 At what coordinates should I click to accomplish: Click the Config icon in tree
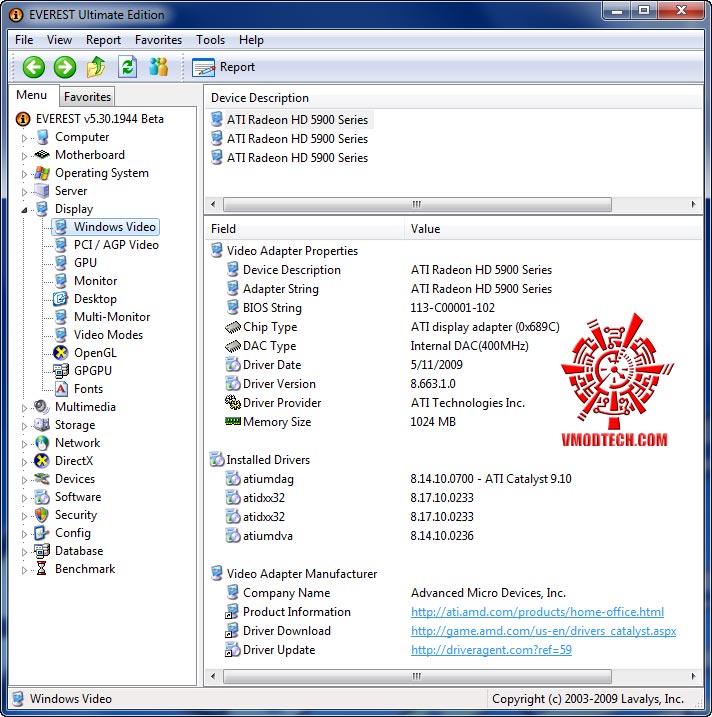(42, 533)
